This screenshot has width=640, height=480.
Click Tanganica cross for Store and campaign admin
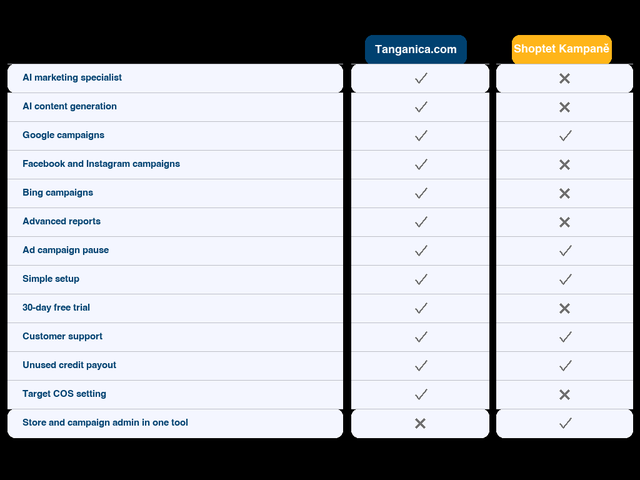pos(420,423)
